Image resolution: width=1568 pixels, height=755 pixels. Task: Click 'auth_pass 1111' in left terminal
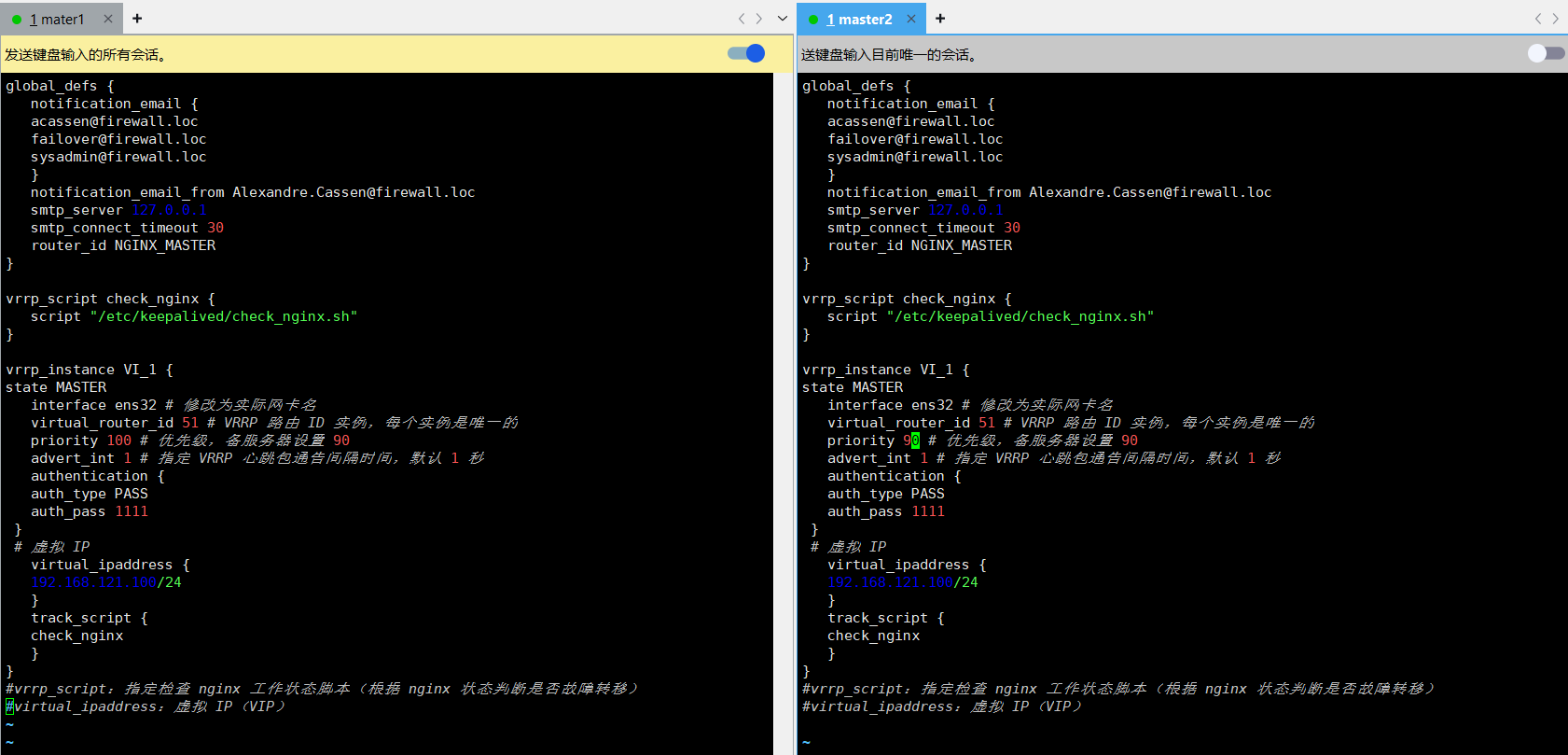(x=90, y=511)
